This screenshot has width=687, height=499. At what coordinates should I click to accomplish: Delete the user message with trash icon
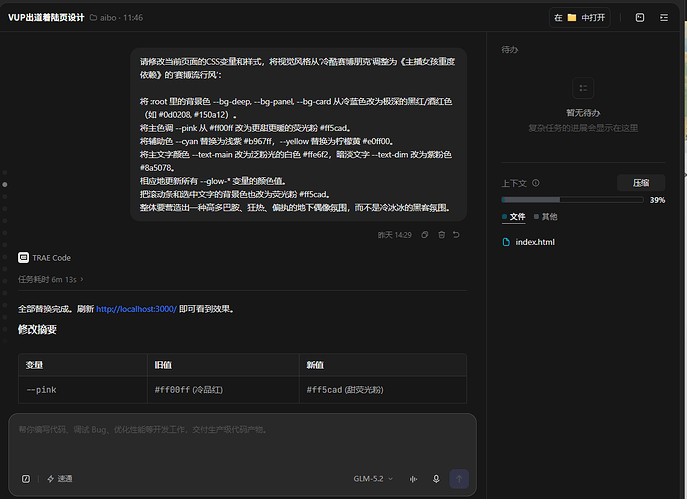(x=441, y=235)
